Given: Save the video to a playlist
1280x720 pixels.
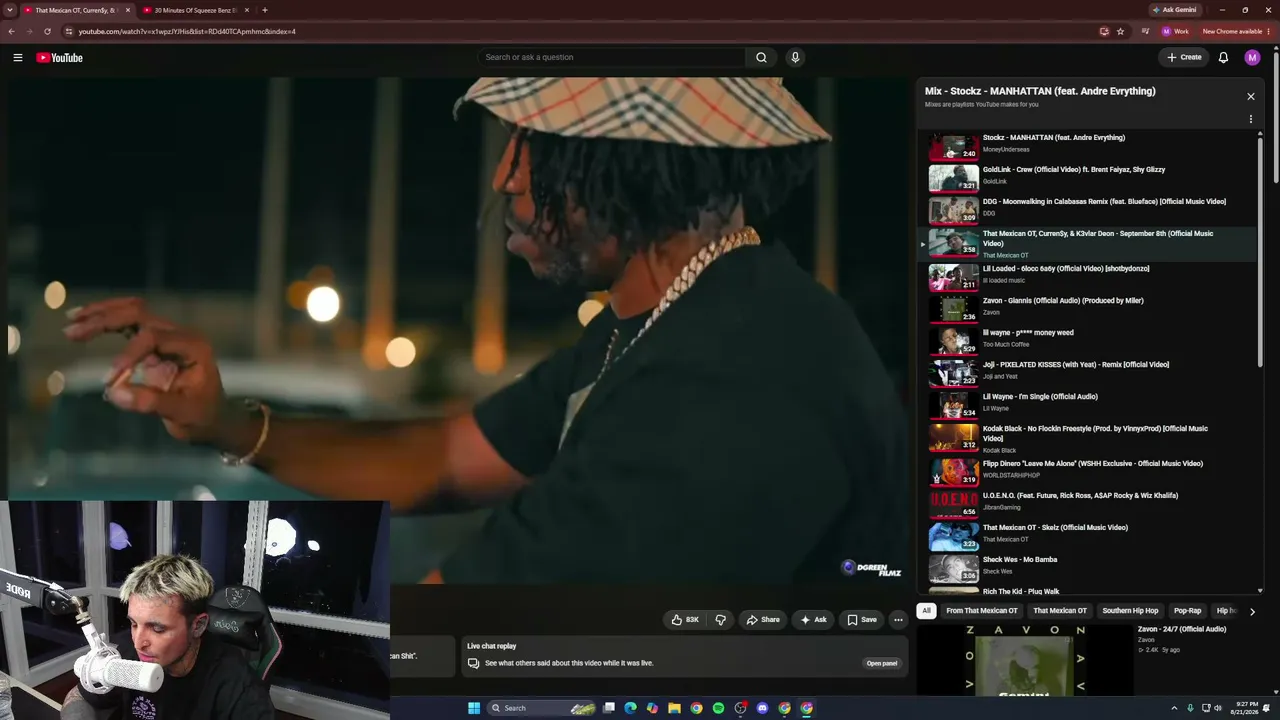Looking at the screenshot, I should [x=862, y=620].
